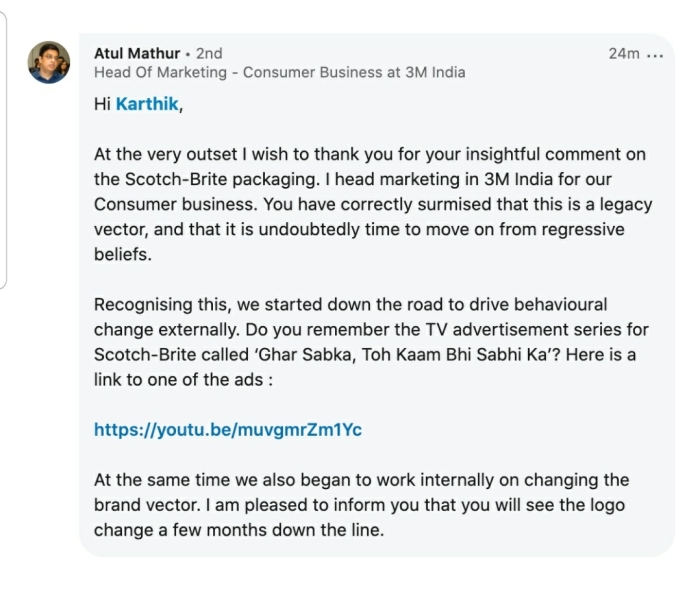Open the youtu.be/muvgmrZm1Yc video link
The image size is (700, 589).
(228, 430)
